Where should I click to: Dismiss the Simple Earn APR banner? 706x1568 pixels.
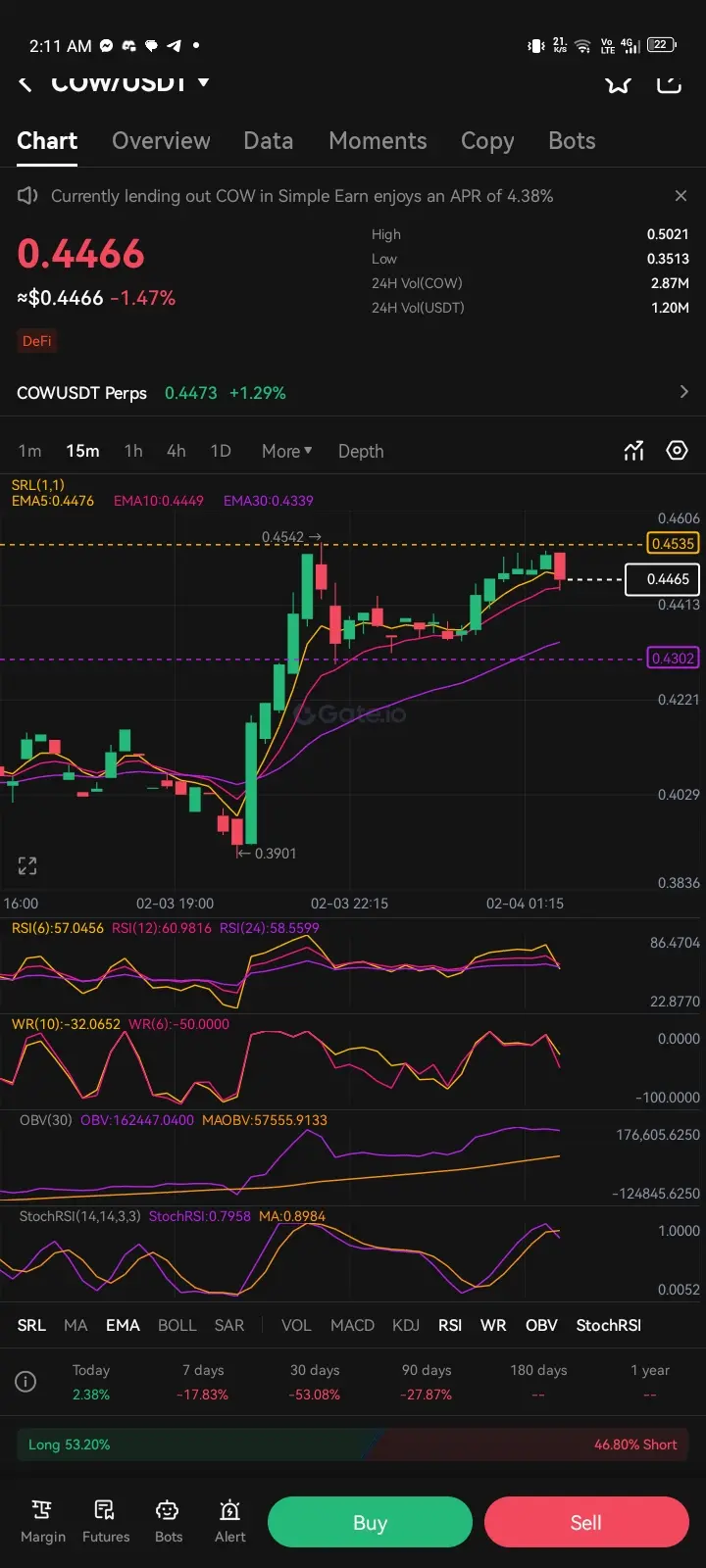pos(681,196)
